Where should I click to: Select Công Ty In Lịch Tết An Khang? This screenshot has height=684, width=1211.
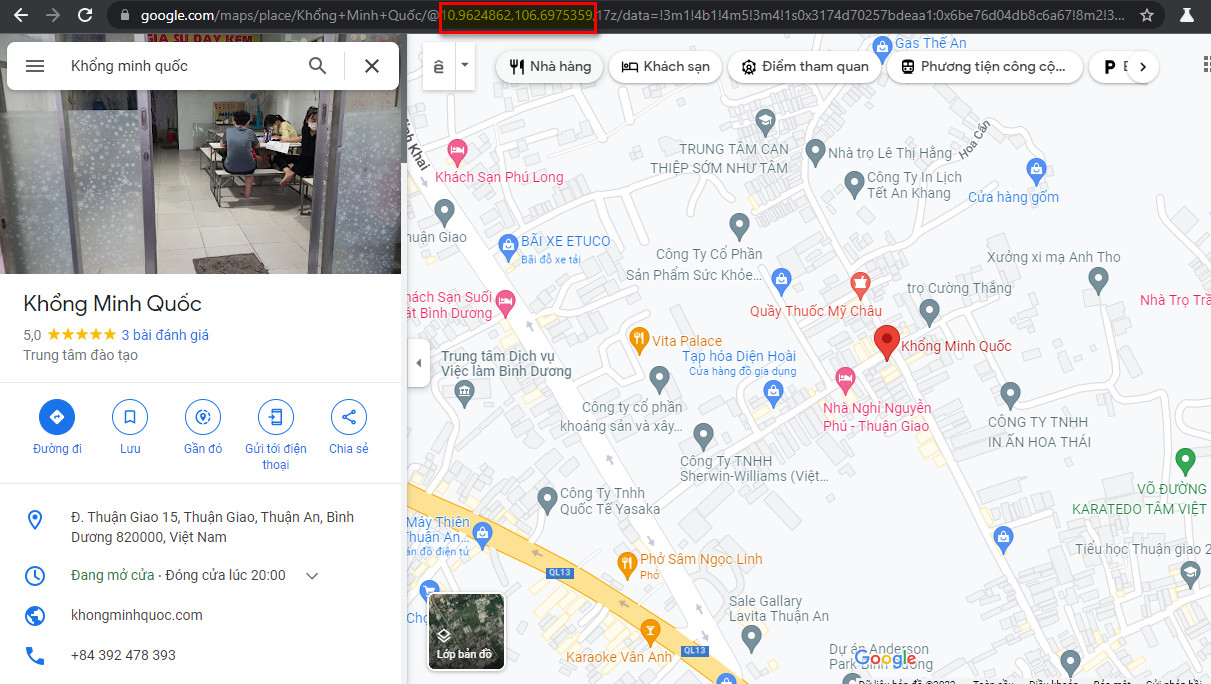854,184
